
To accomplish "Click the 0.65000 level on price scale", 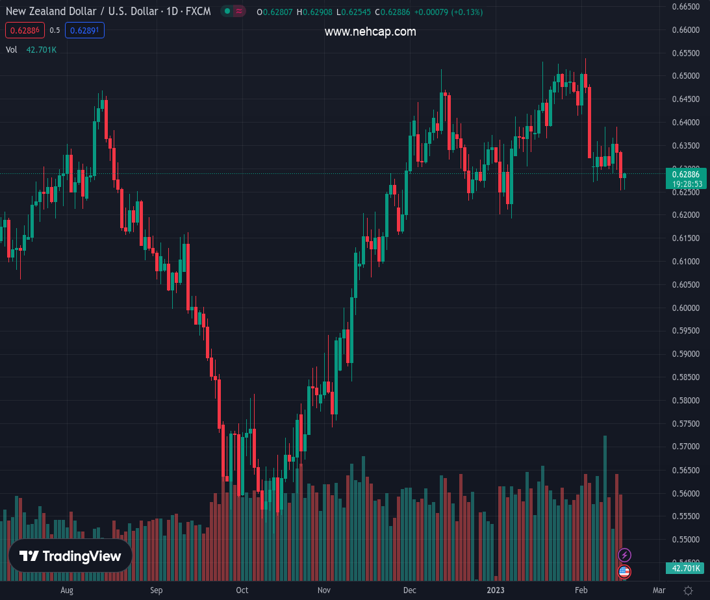I will pyautogui.click(x=685, y=76).
